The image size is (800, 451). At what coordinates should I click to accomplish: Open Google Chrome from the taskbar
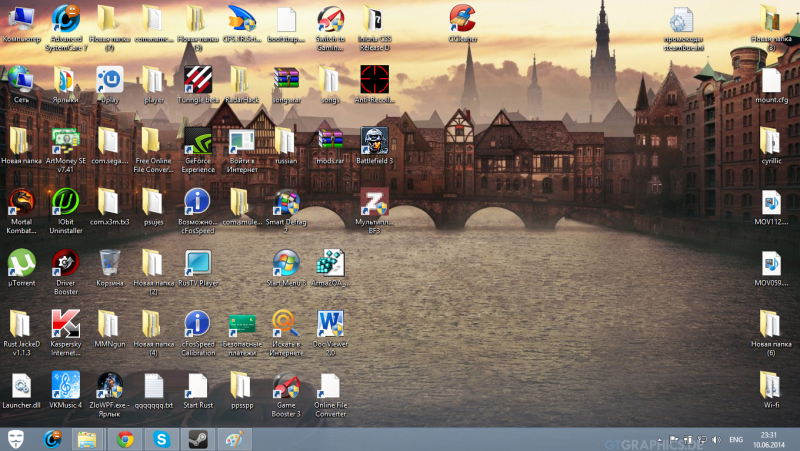[x=125, y=439]
